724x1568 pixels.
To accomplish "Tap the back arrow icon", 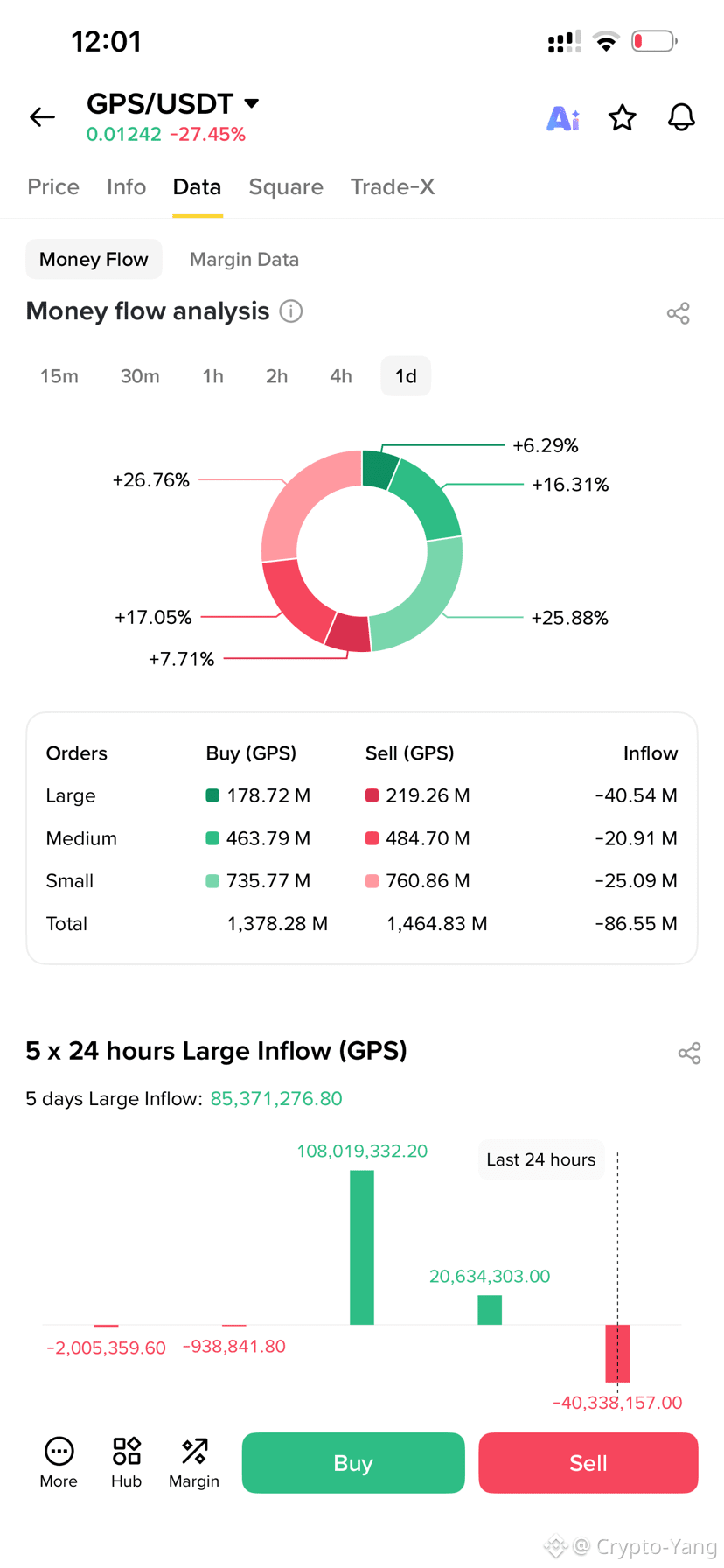I will (x=42, y=116).
